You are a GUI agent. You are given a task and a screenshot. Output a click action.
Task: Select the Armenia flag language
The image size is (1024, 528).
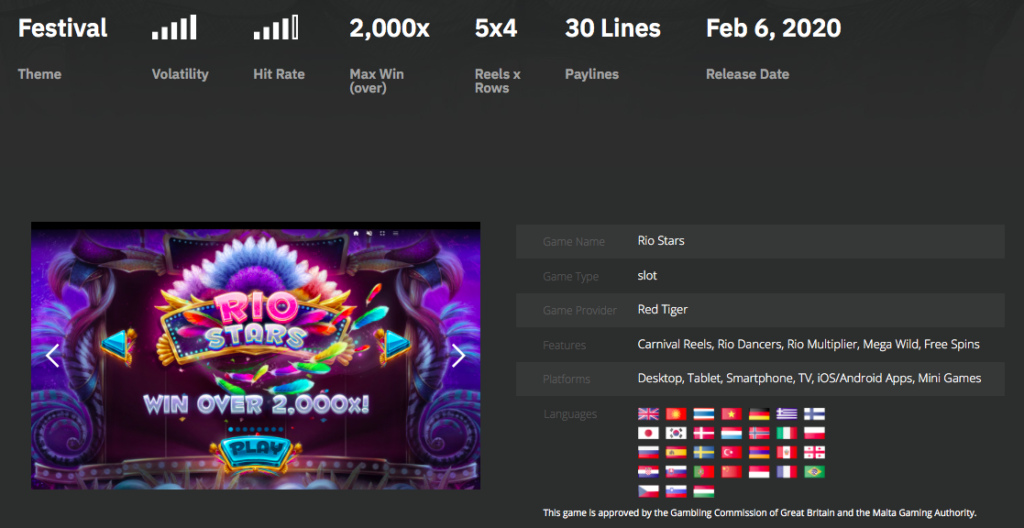(x=759, y=452)
